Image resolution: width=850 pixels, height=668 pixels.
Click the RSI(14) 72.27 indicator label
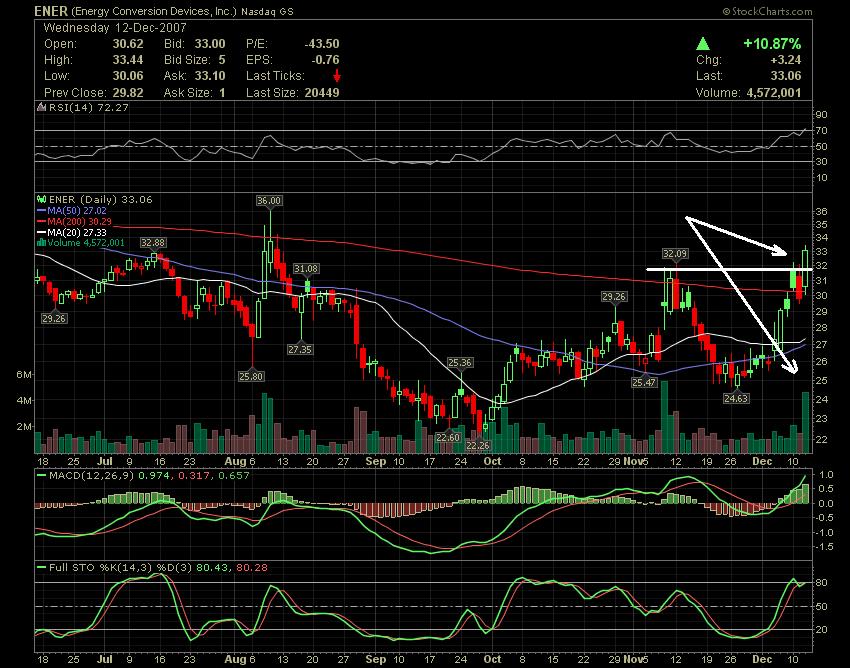coord(89,107)
